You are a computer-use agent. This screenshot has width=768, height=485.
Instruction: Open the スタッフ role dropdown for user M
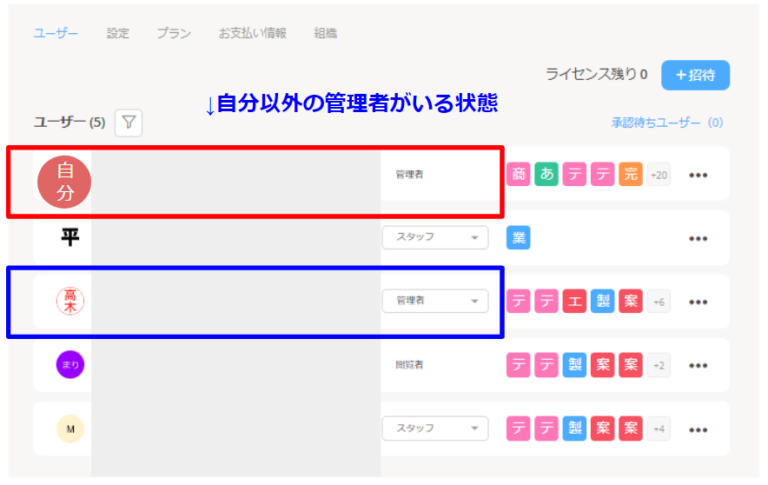(435, 428)
